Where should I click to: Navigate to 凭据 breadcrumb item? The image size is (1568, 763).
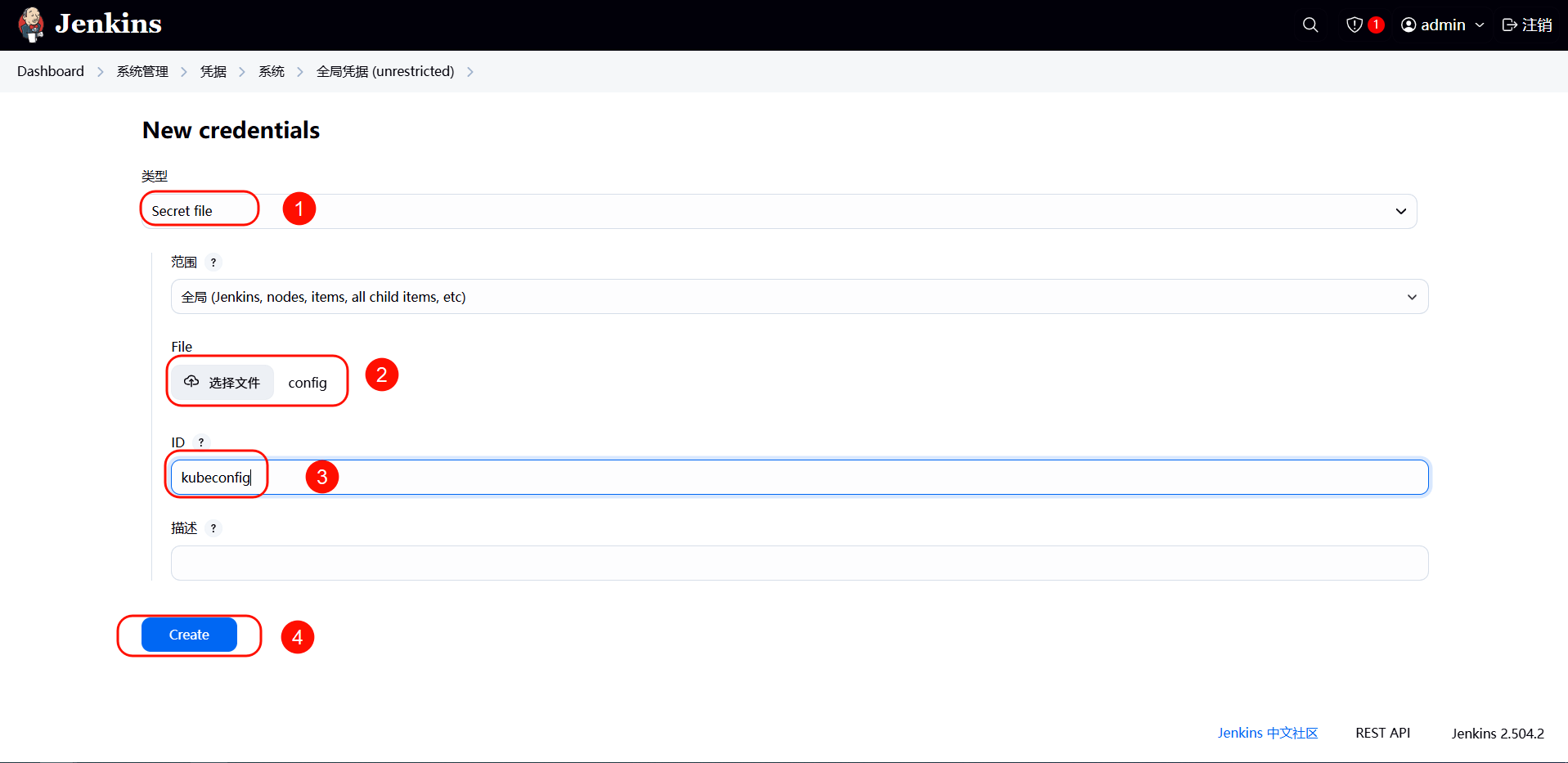(213, 71)
